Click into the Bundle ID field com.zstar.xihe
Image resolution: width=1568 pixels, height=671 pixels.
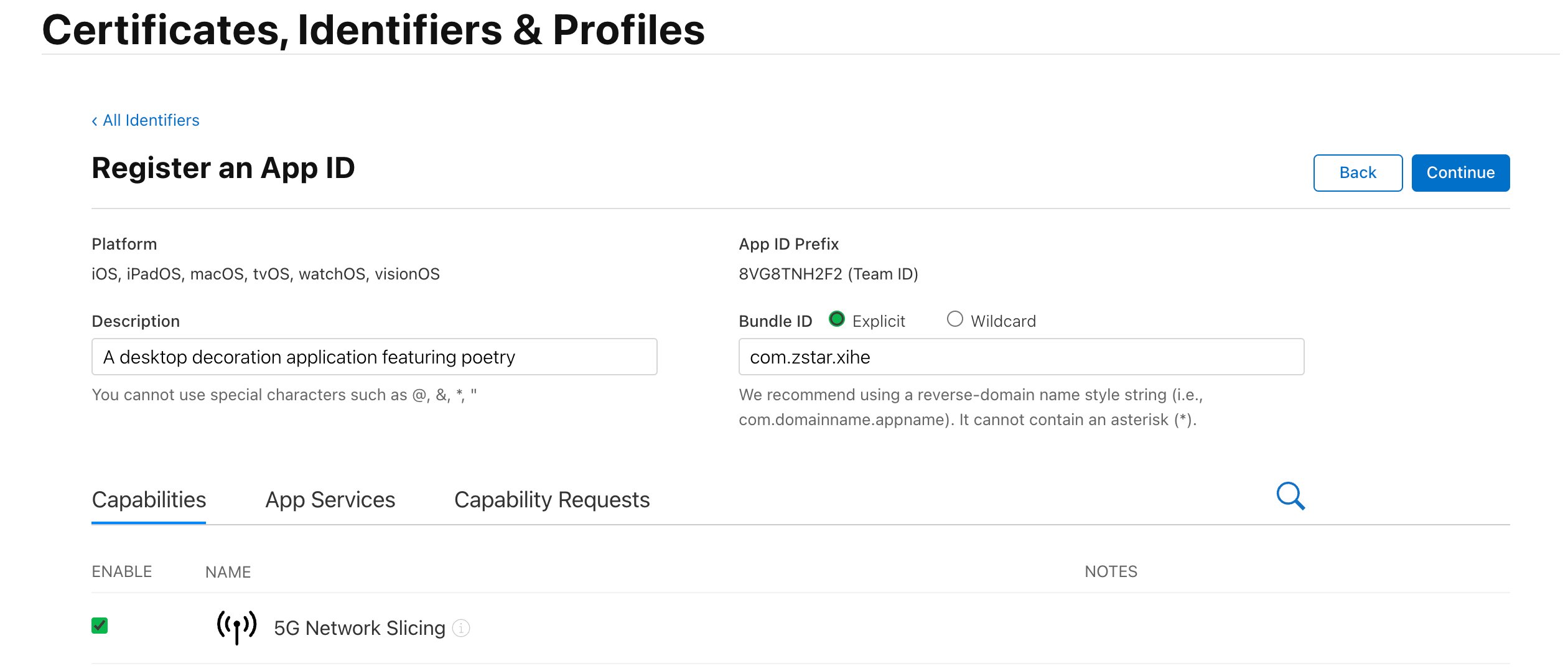[1021, 357]
